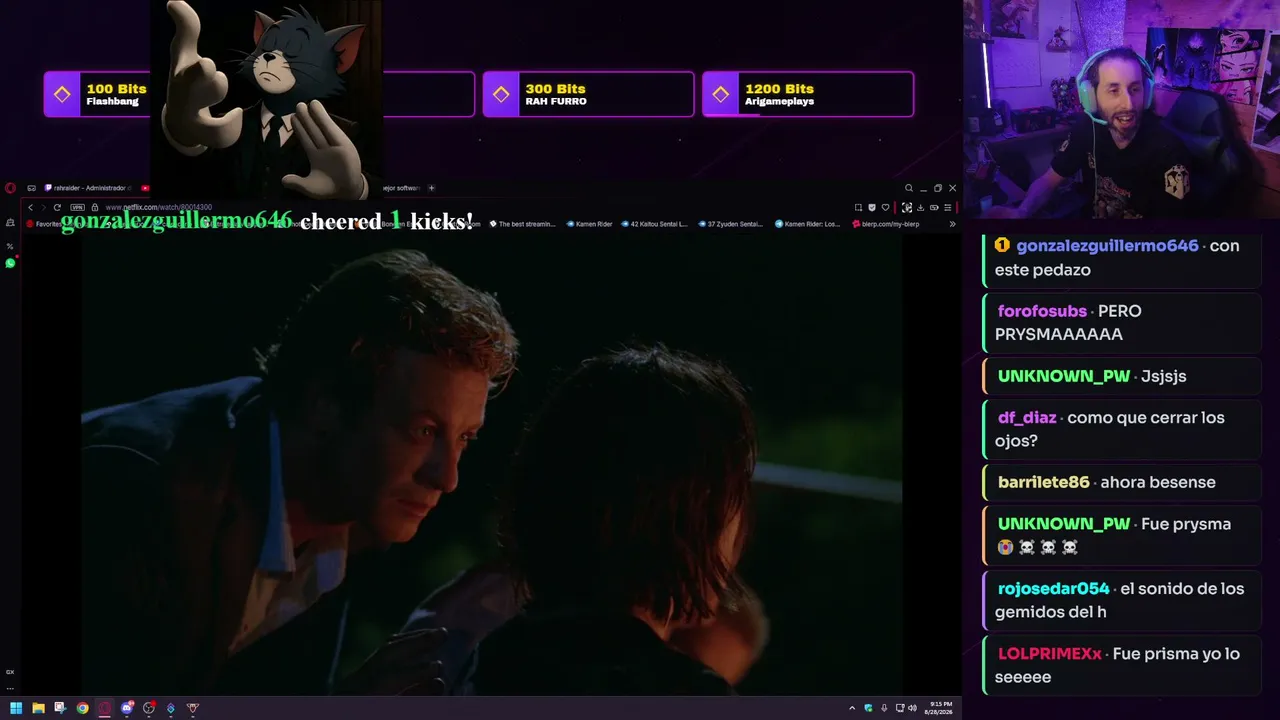
Task: Open the battery saver toolbar icon
Action: click(934, 207)
